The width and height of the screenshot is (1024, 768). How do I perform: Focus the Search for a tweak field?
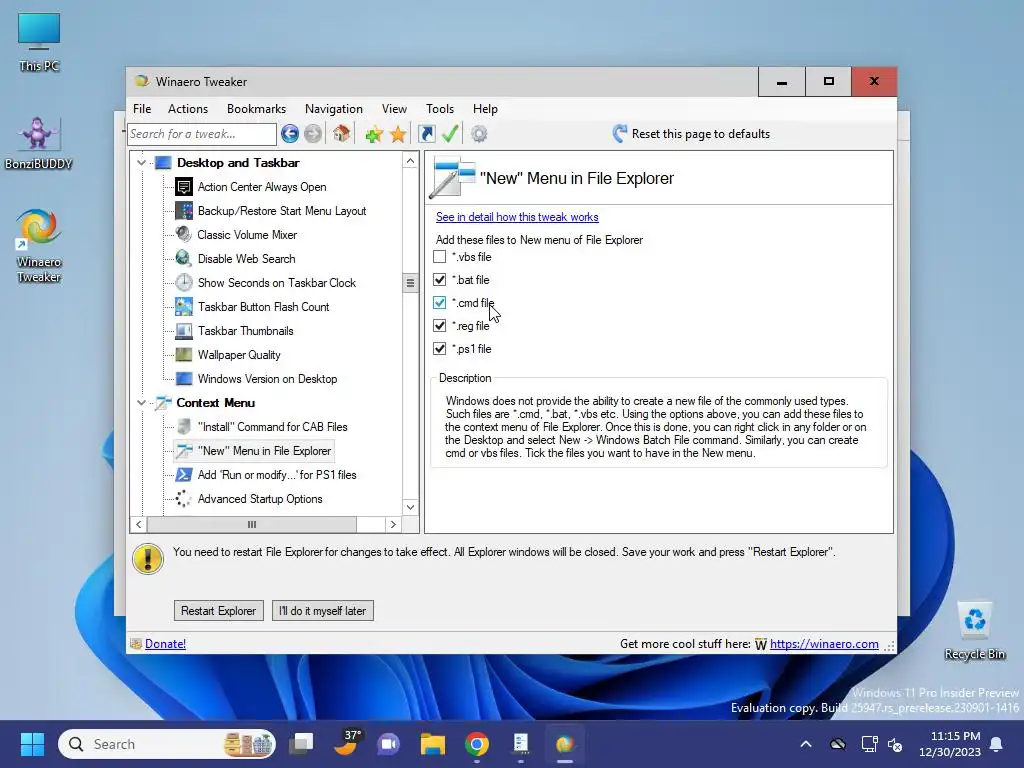coord(202,134)
